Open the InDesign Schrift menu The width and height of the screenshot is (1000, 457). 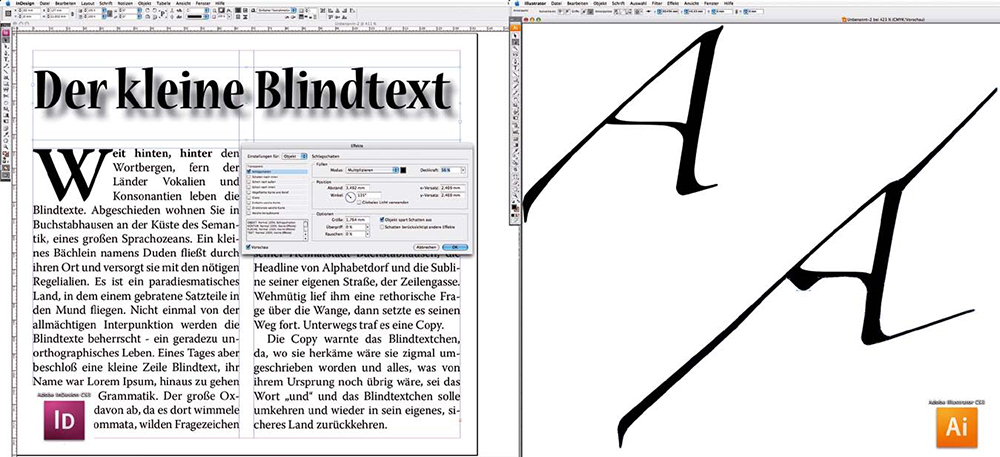[x=106, y=3]
